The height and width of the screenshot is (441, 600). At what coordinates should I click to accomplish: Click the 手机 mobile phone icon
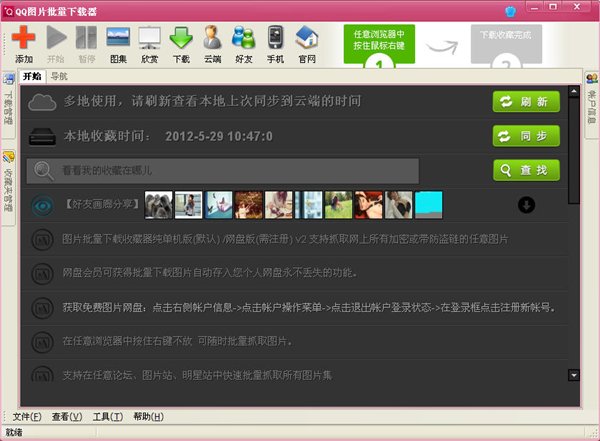coord(275,37)
